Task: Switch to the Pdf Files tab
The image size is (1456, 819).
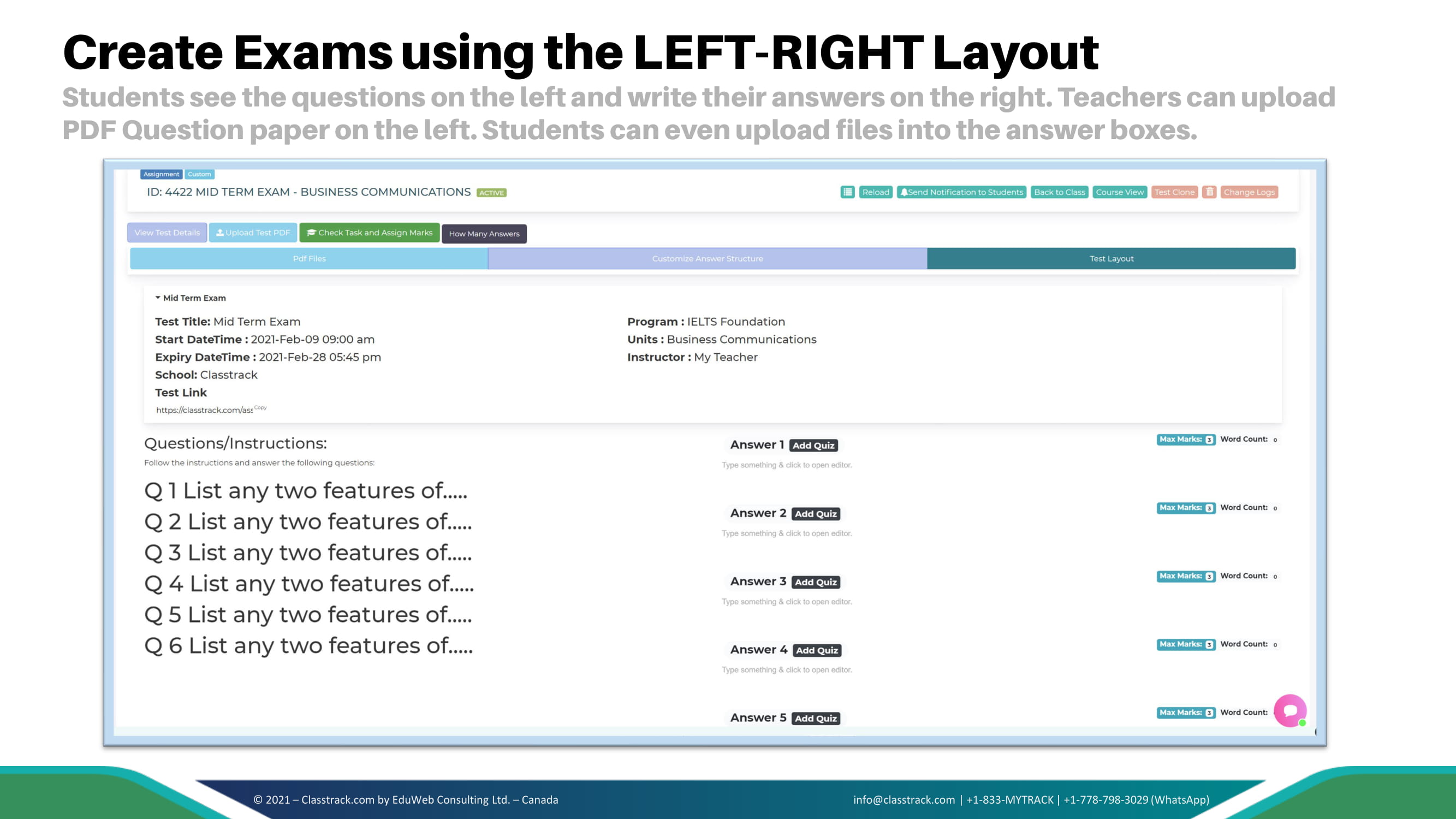Action: 309,258
